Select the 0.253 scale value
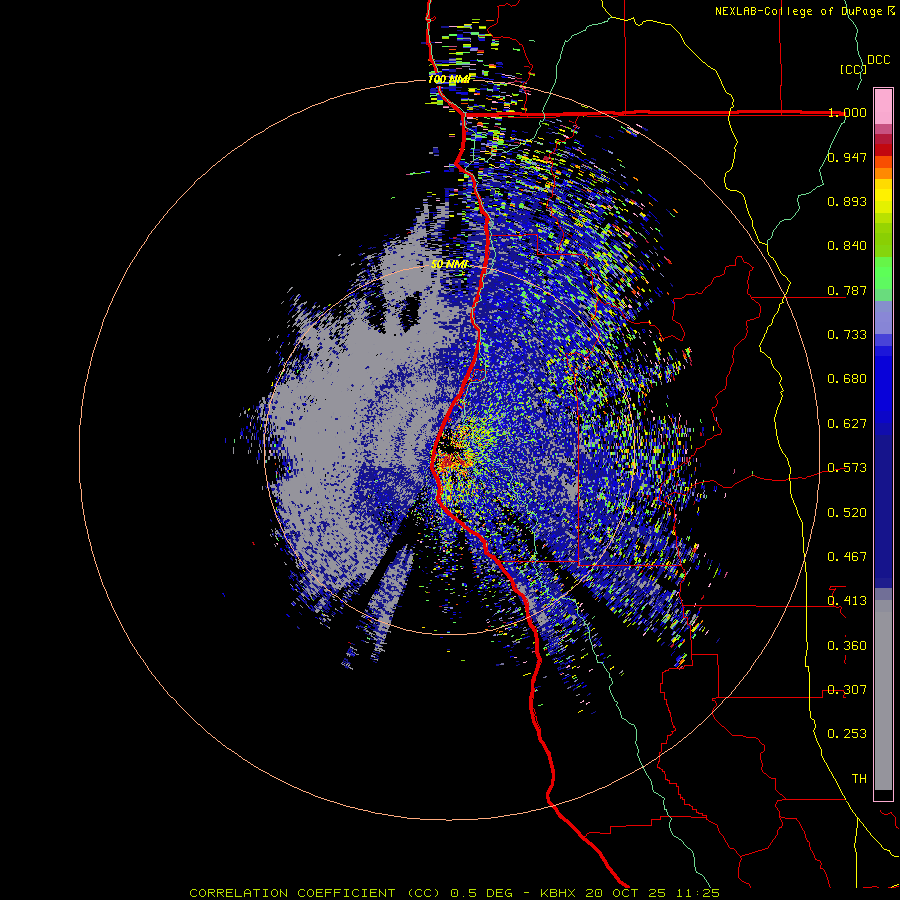Viewport: 900px width, 900px height. 847,734
